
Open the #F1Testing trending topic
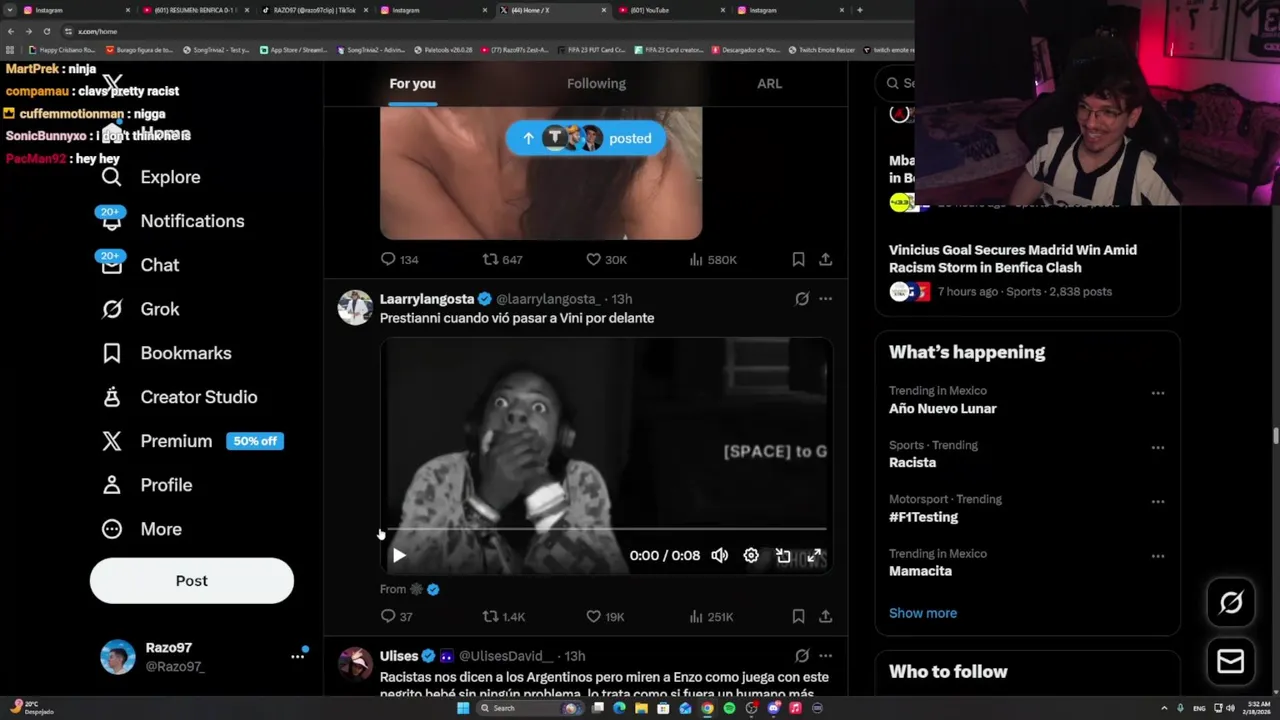click(923, 517)
